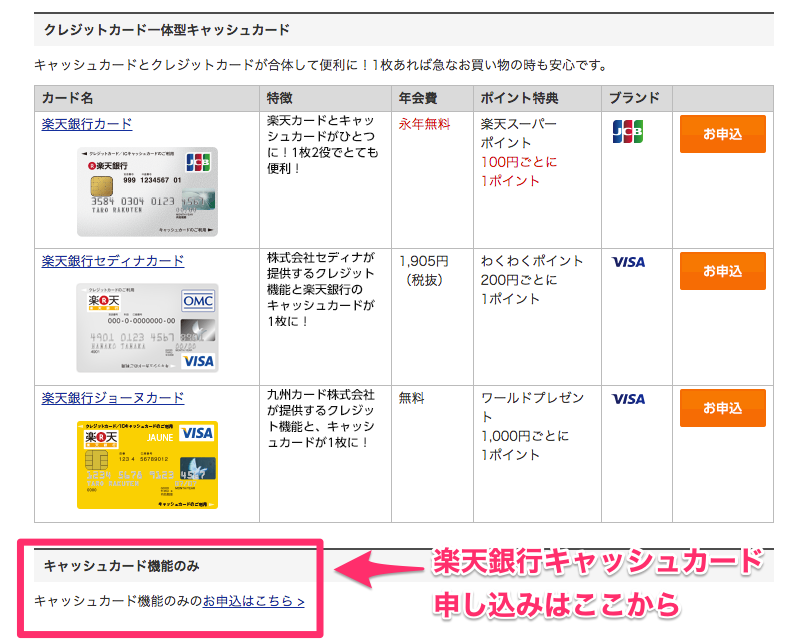Click the JCB brand logo
Viewport: 799px width, 644px height.
(628, 131)
